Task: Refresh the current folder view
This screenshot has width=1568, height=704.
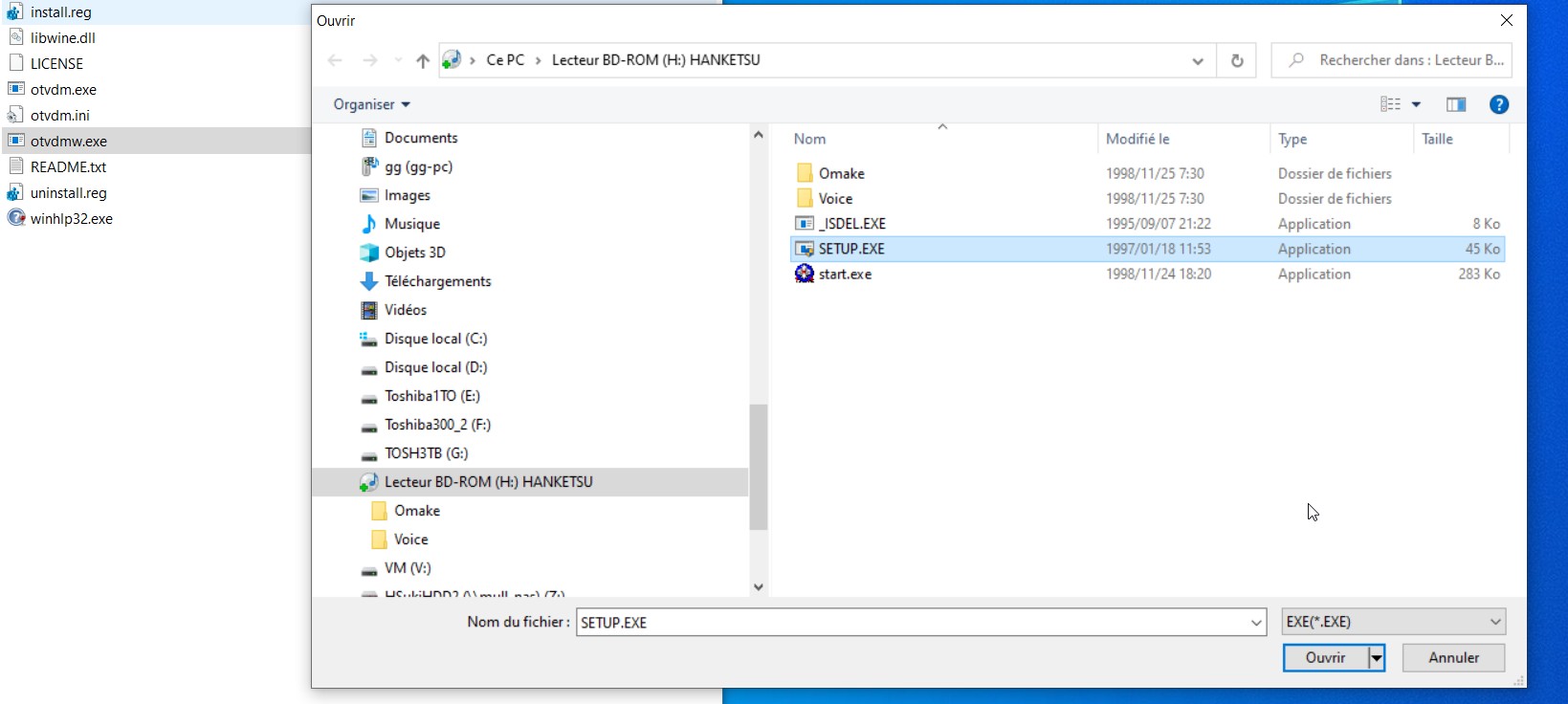Action: 1237,60
